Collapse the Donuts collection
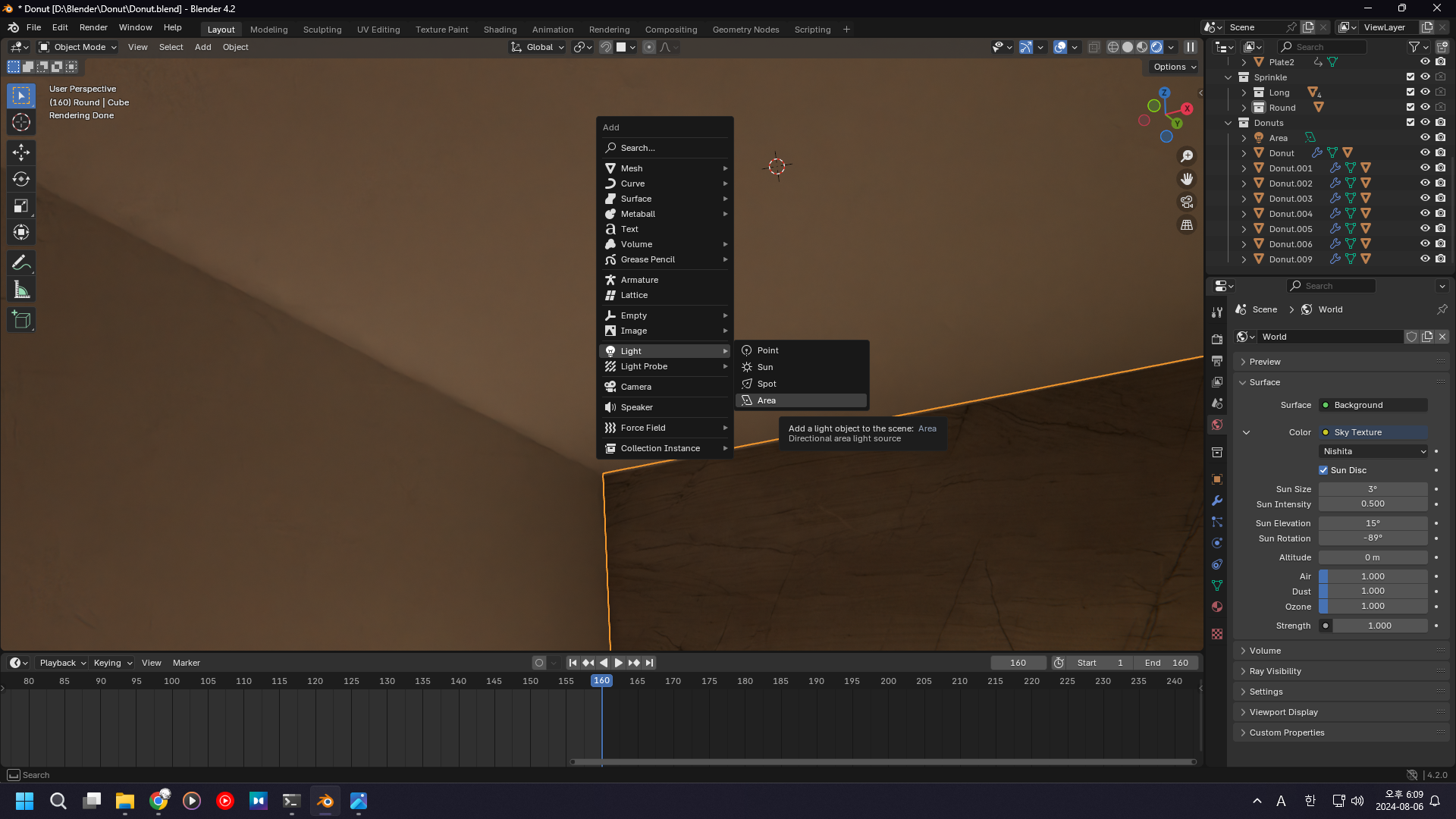1456x819 pixels. click(1228, 123)
